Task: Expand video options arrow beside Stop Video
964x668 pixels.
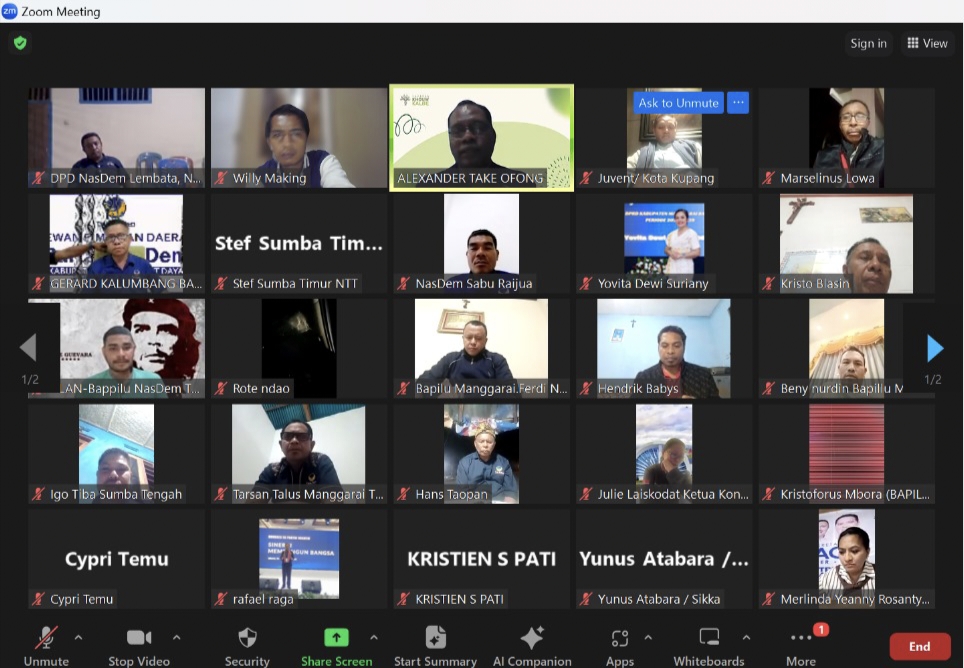Action: point(177,637)
